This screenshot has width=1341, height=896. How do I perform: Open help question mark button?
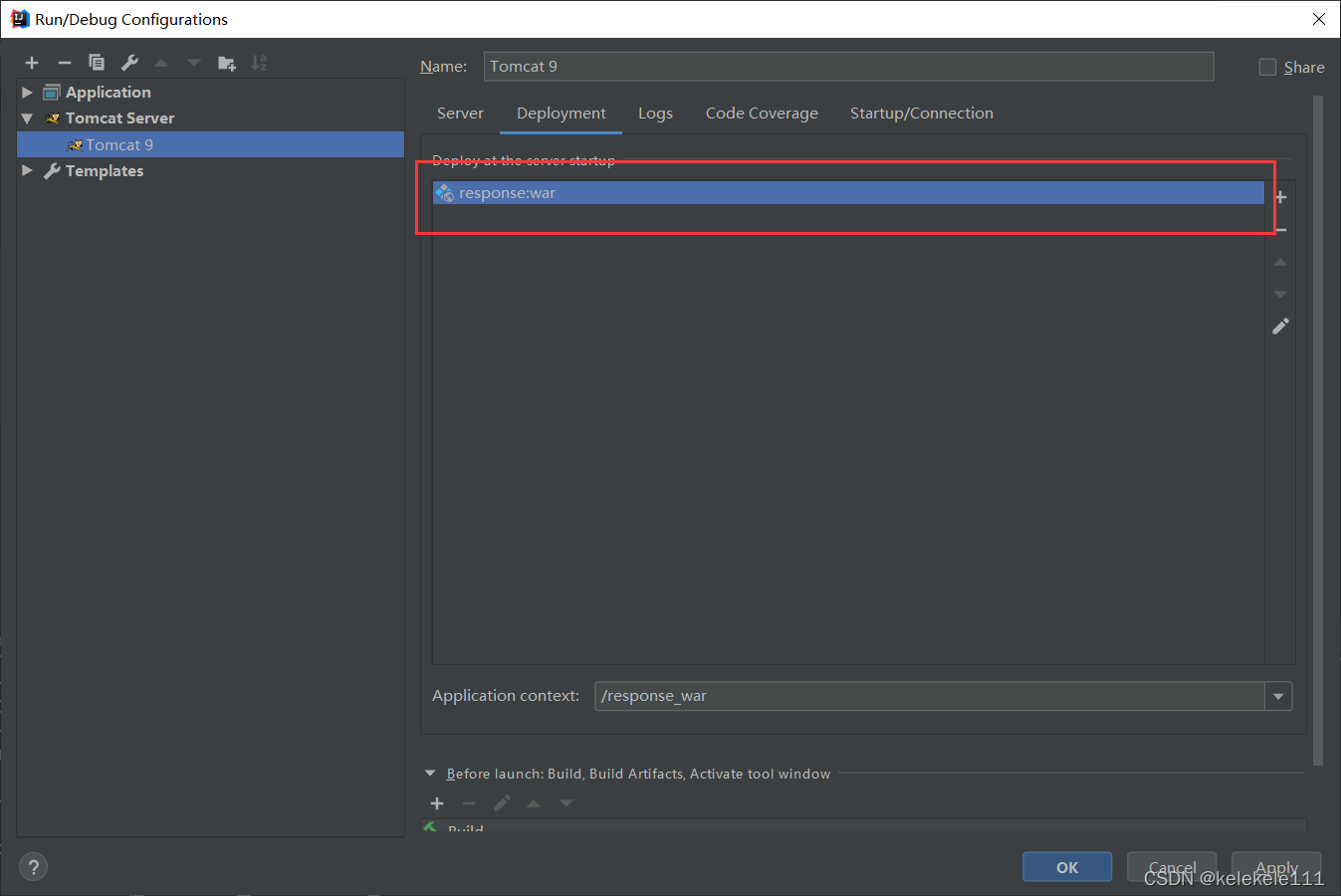(33, 867)
